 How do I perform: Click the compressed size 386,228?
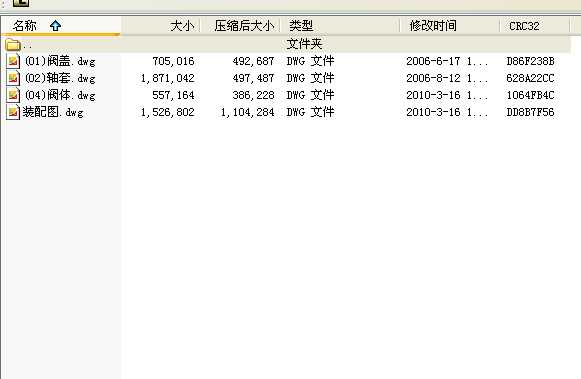[253, 95]
